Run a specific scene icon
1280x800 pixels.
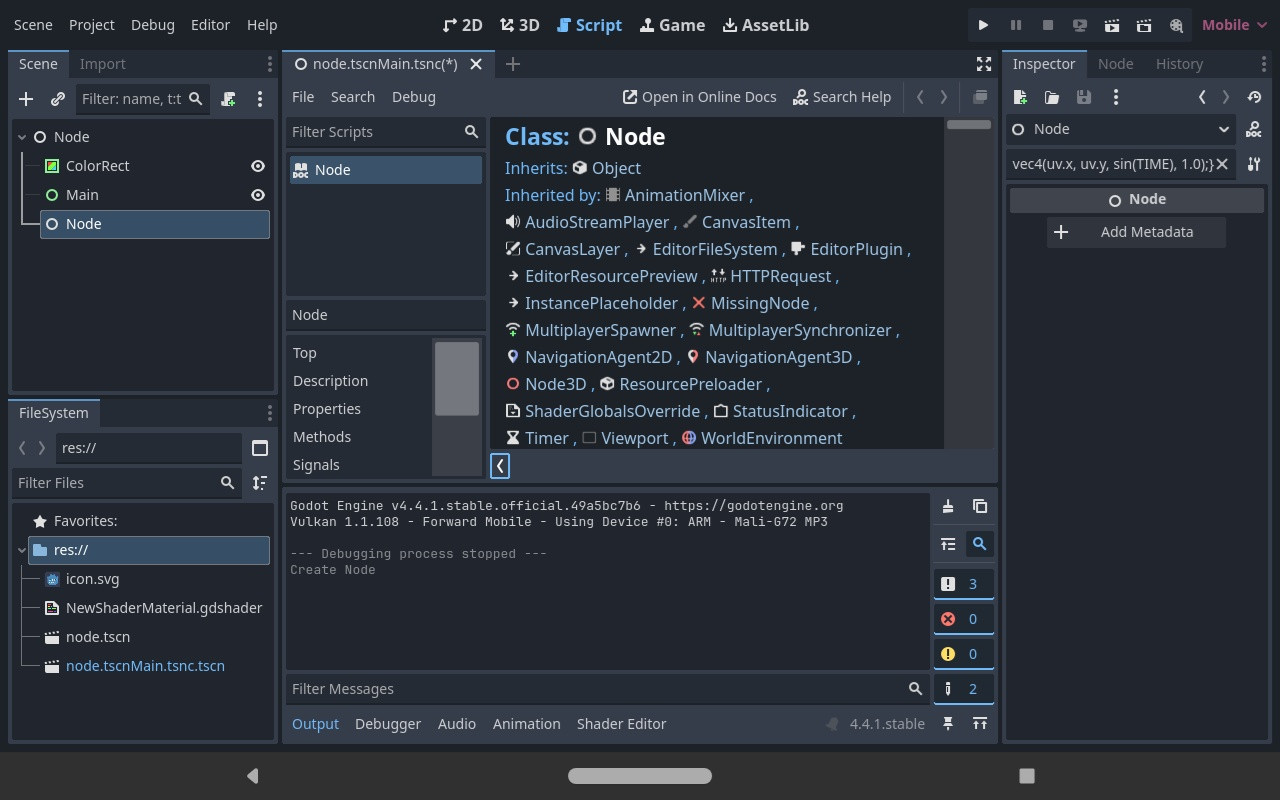pos(1144,25)
